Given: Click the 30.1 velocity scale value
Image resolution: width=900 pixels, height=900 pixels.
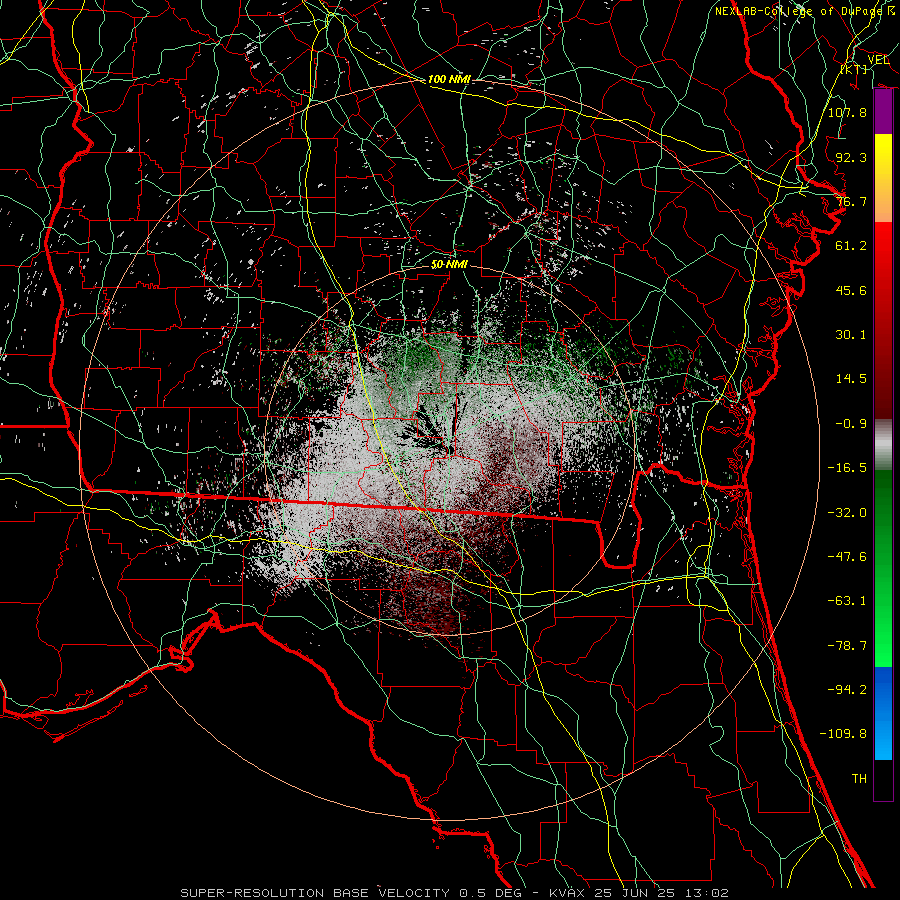Looking at the screenshot, I should pos(851,335).
